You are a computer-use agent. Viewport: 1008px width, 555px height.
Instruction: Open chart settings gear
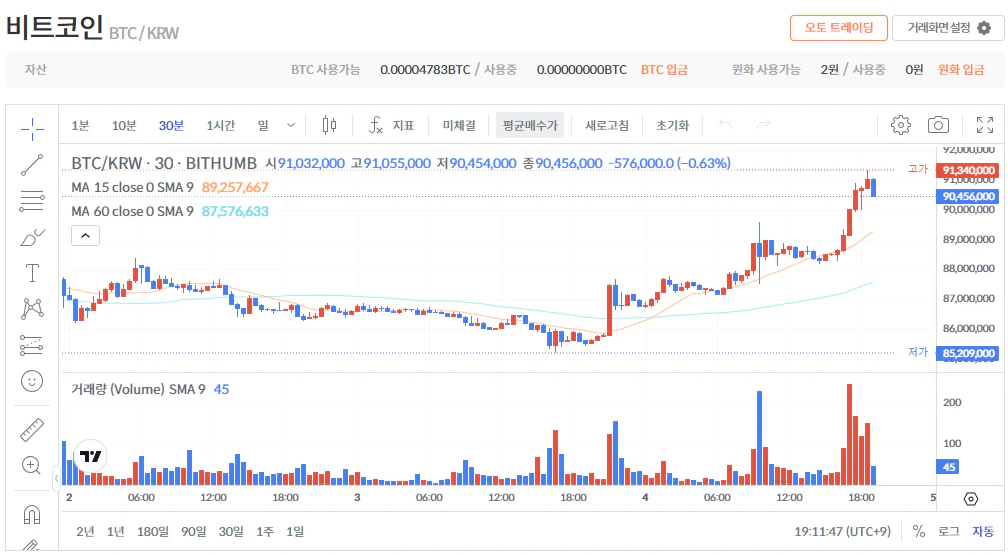[x=901, y=125]
